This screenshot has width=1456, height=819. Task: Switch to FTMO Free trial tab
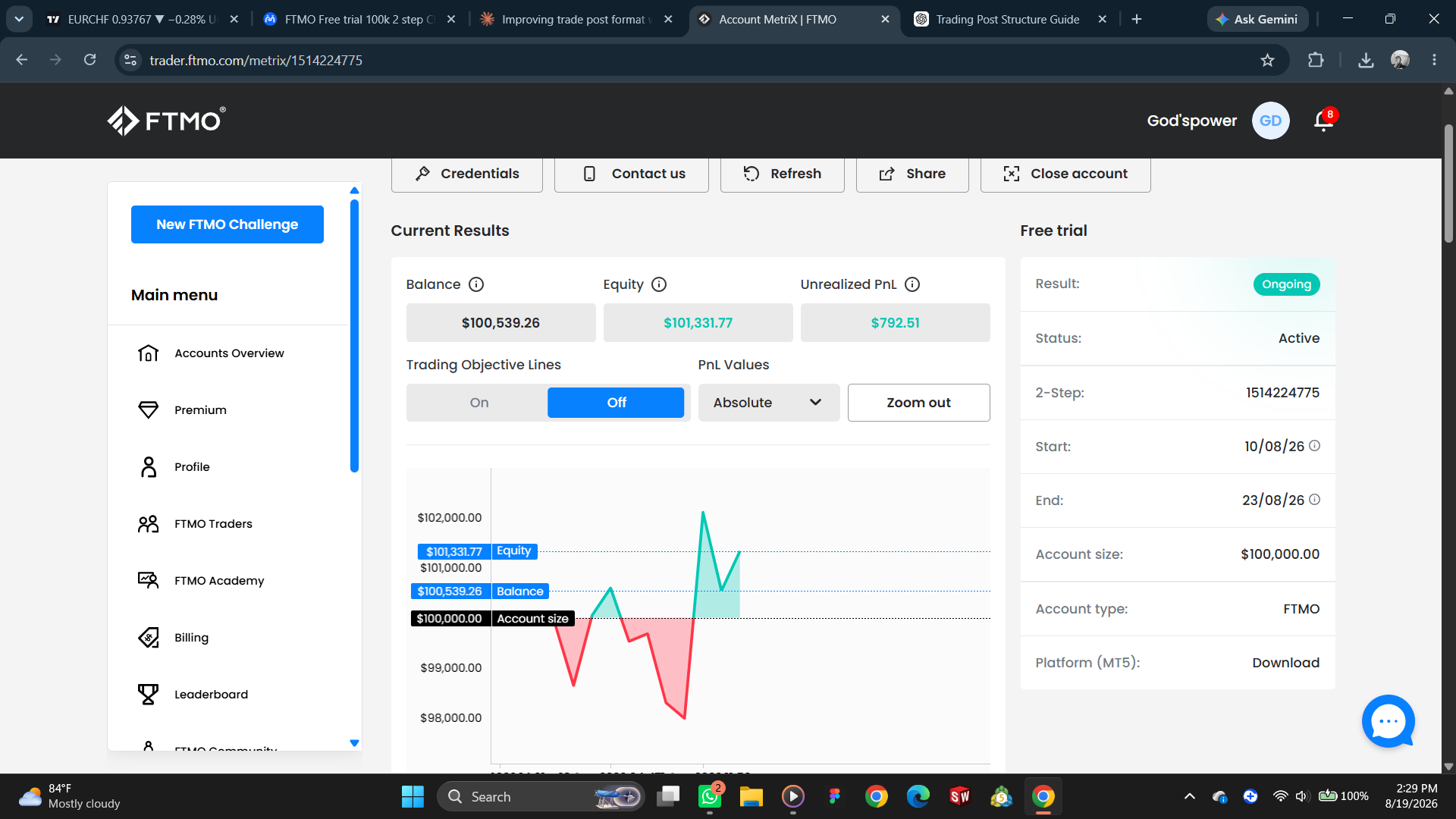(358, 19)
